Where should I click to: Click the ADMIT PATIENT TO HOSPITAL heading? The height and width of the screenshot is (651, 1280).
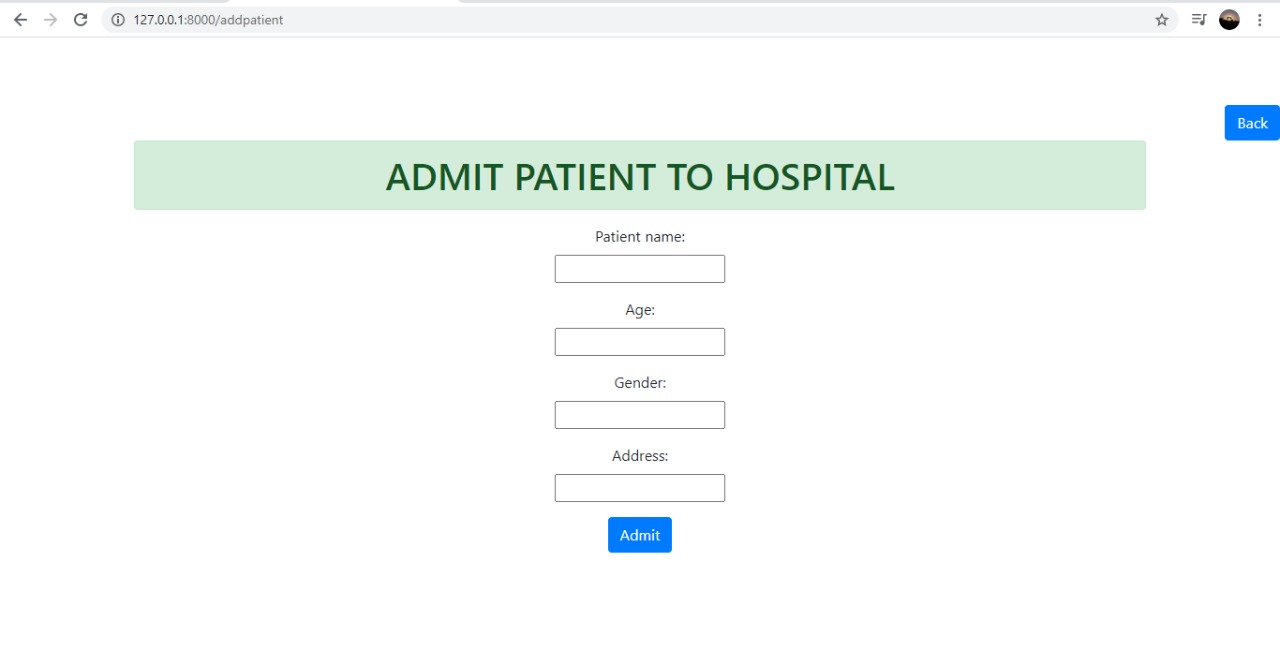pyautogui.click(x=639, y=177)
